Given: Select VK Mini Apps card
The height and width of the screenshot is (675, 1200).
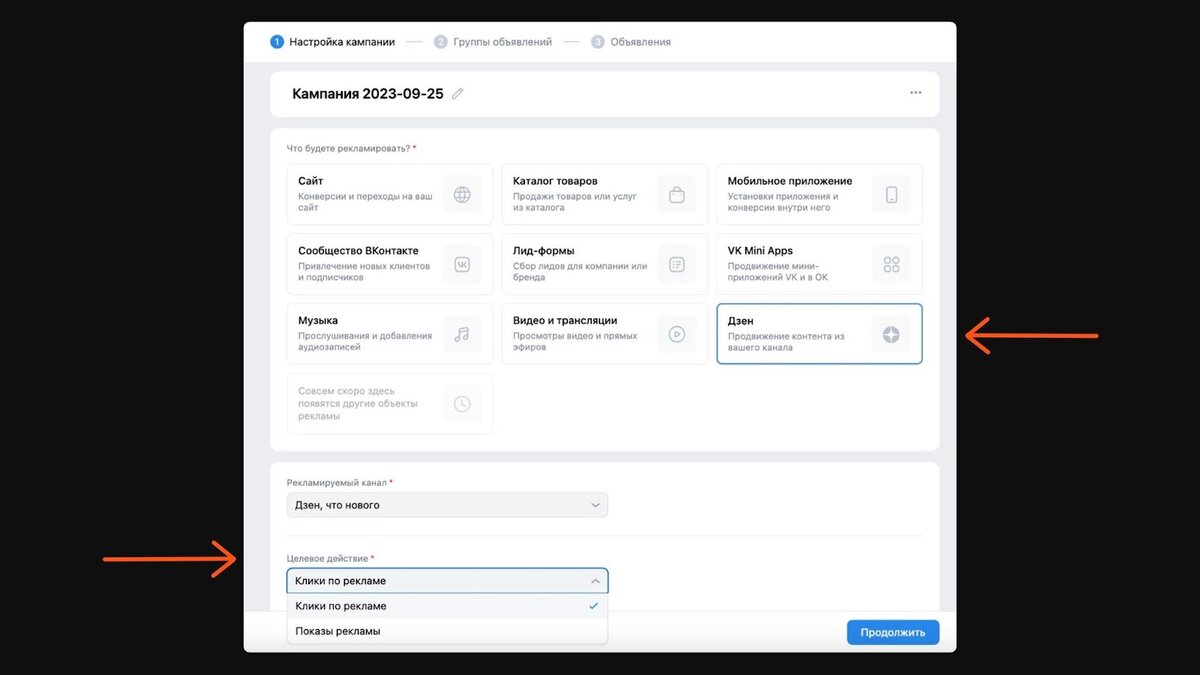Looking at the screenshot, I should 820,265.
